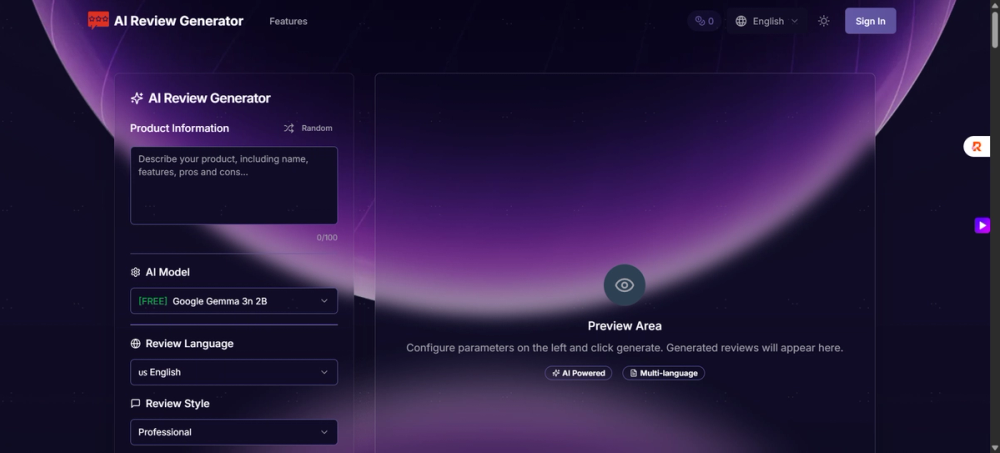Viewport: 1000px width, 453px height.
Task: Click the Multi-language badge
Action: tap(663, 373)
